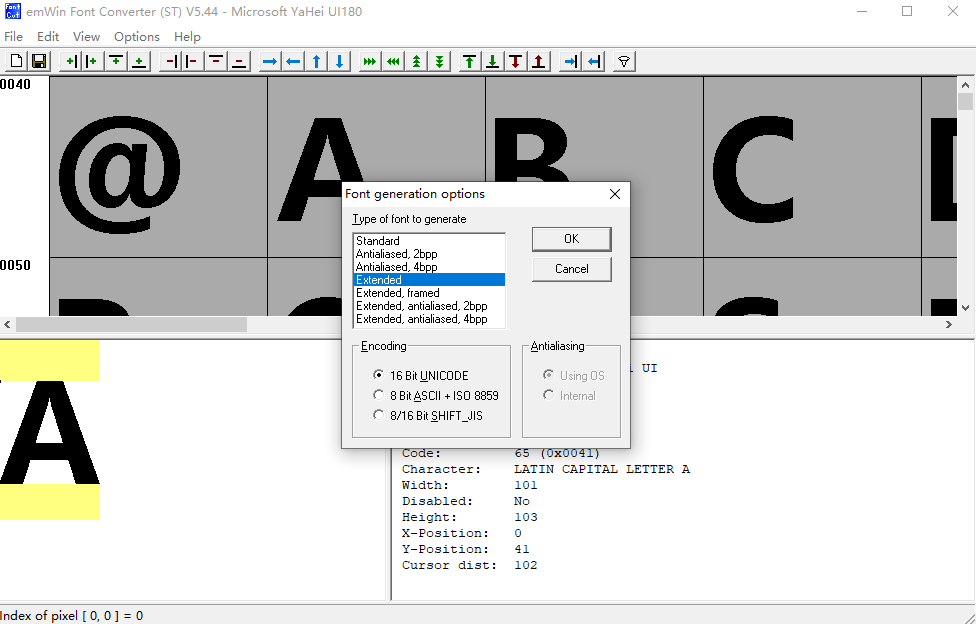Click the status bar pixel index text
The height and width of the screenshot is (624, 976).
point(72,616)
